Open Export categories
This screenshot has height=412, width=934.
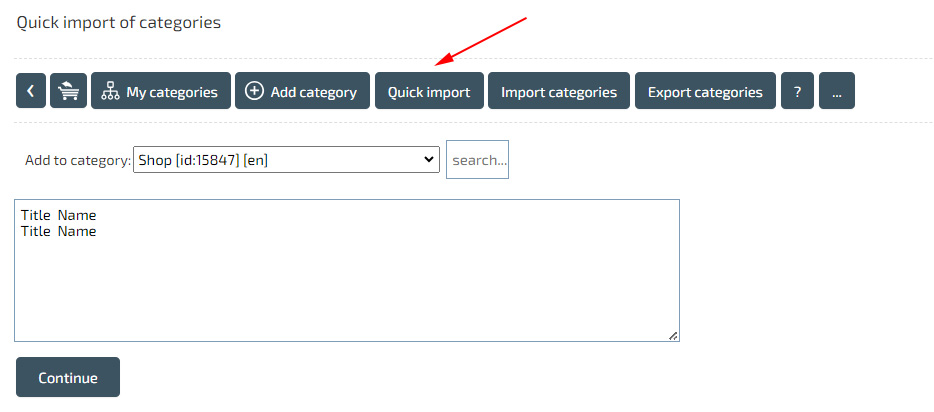click(x=705, y=92)
